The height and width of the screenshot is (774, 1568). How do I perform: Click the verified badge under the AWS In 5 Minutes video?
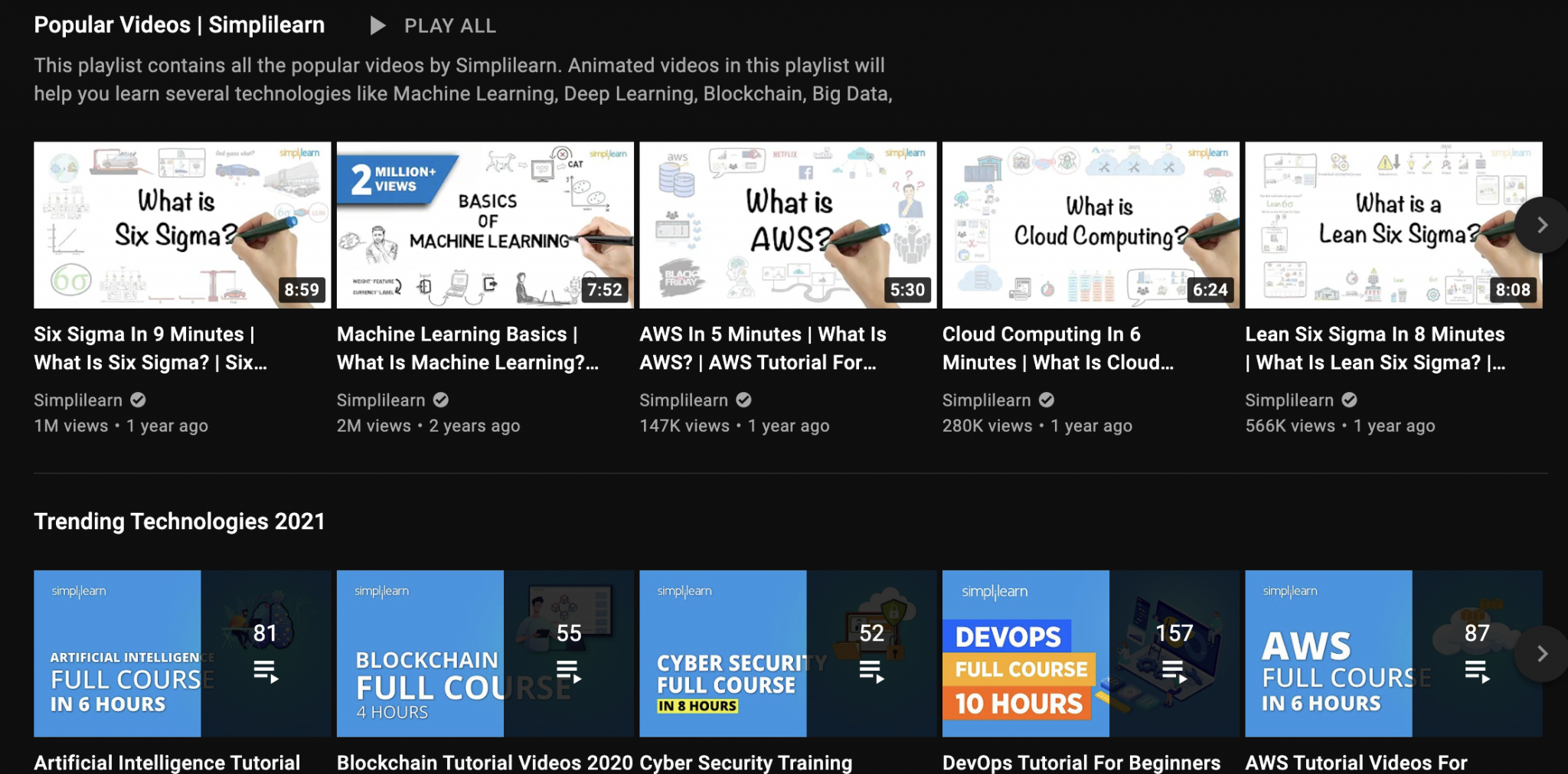[x=745, y=400]
